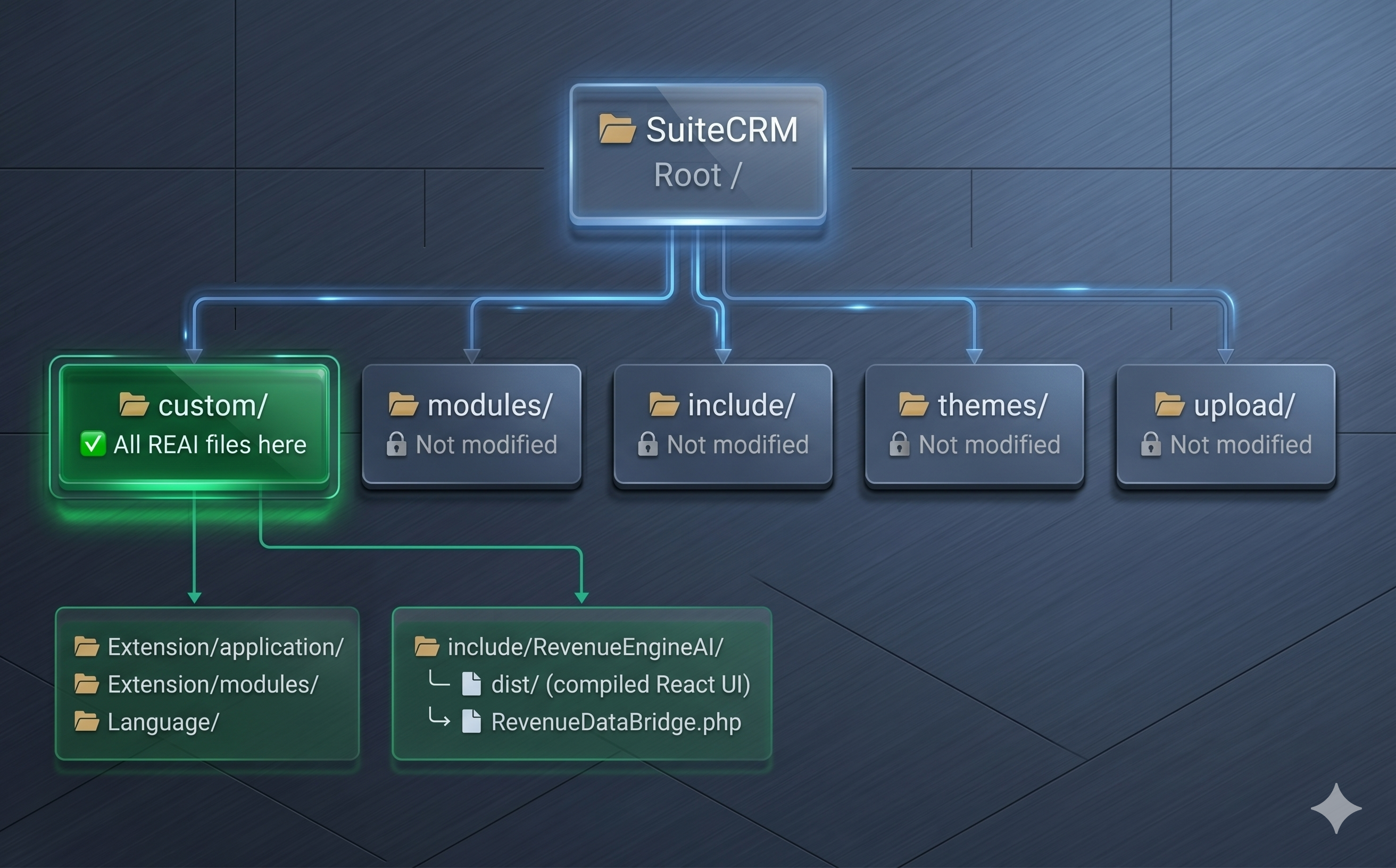This screenshot has width=1396, height=868.
Task: Toggle the green 'All REAI files here' checkmark
Action: click(93, 444)
